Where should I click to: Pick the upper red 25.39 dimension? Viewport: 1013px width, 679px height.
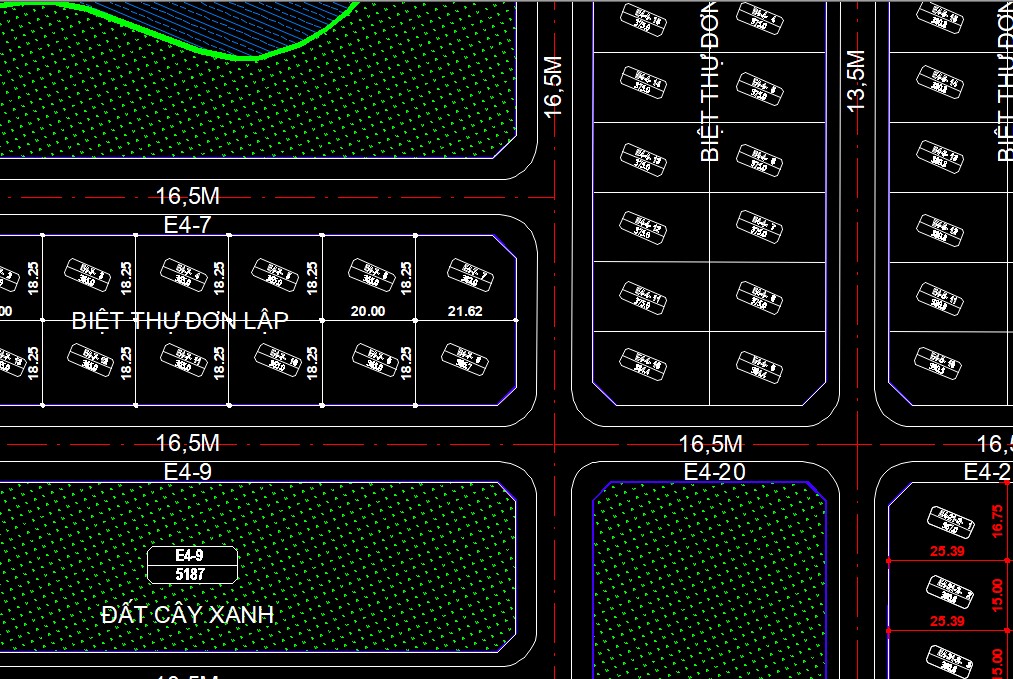click(x=947, y=551)
